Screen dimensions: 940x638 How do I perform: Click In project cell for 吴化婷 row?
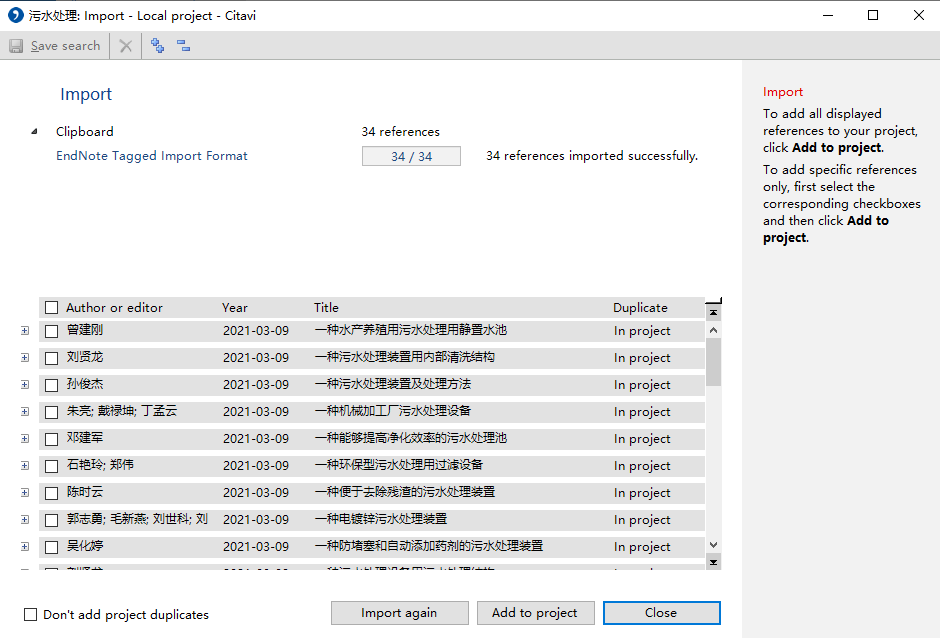coord(642,547)
